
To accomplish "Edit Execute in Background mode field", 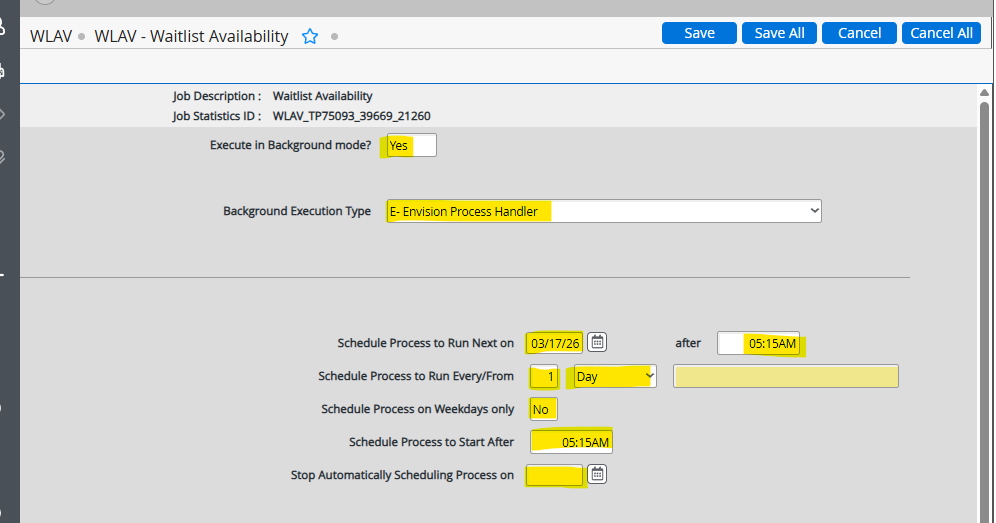I will [411, 145].
